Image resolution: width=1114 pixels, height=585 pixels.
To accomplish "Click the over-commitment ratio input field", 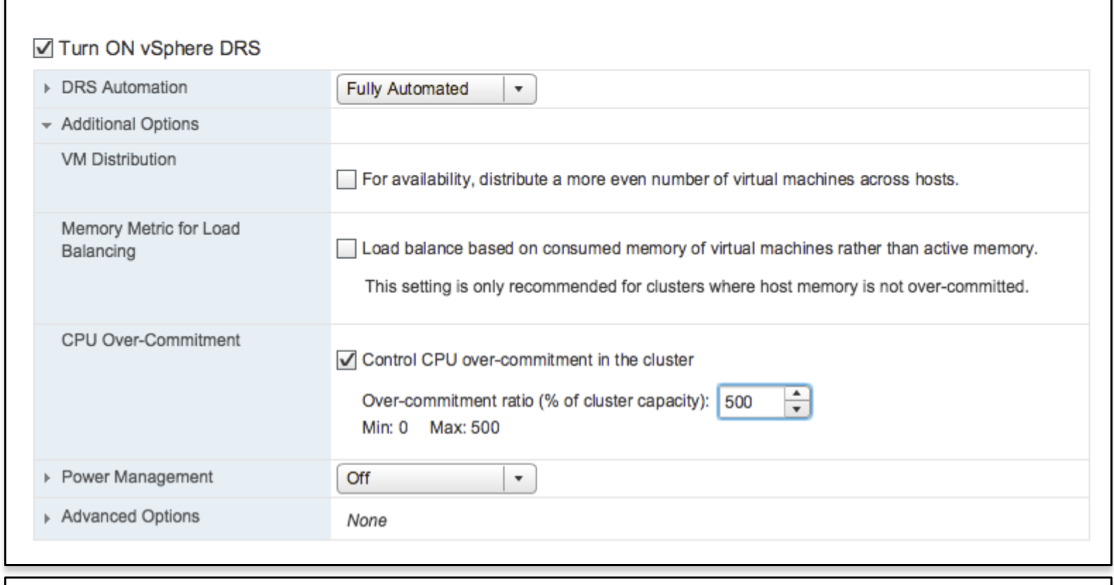I will point(750,402).
